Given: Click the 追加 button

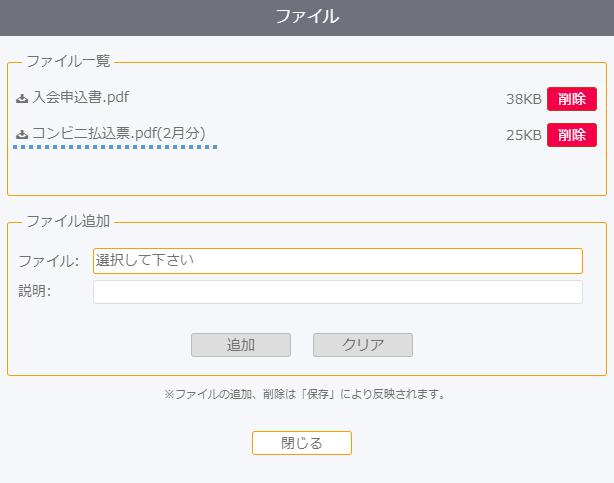Looking at the screenshot, I should [241, 345].
